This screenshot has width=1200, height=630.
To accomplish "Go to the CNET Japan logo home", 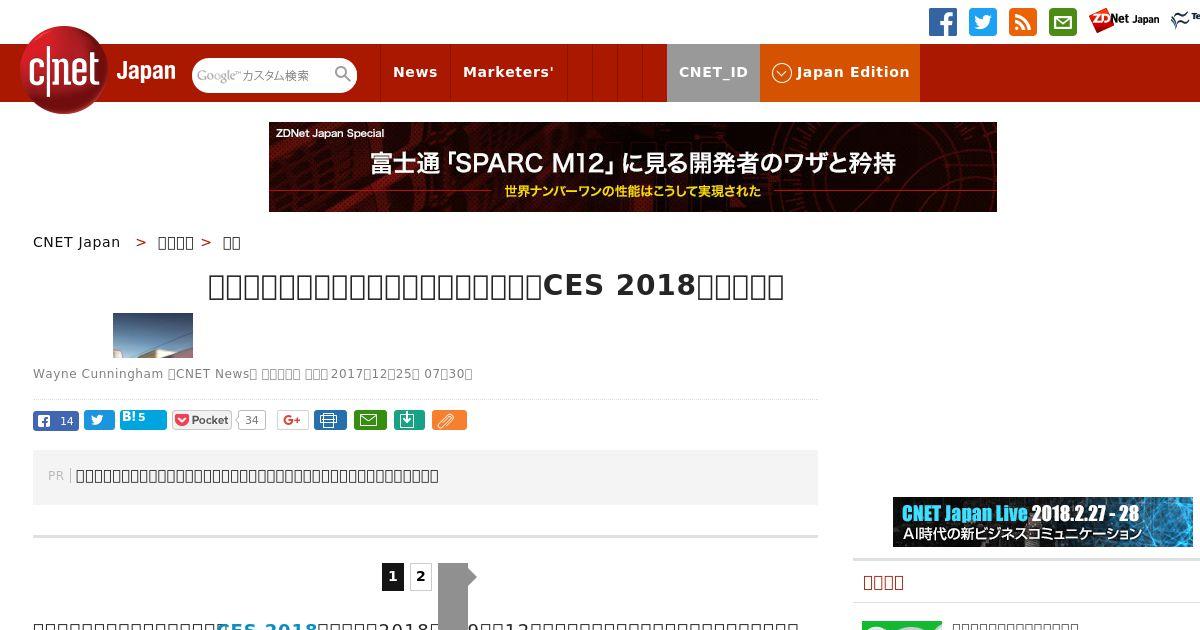I will pos(98,70).
